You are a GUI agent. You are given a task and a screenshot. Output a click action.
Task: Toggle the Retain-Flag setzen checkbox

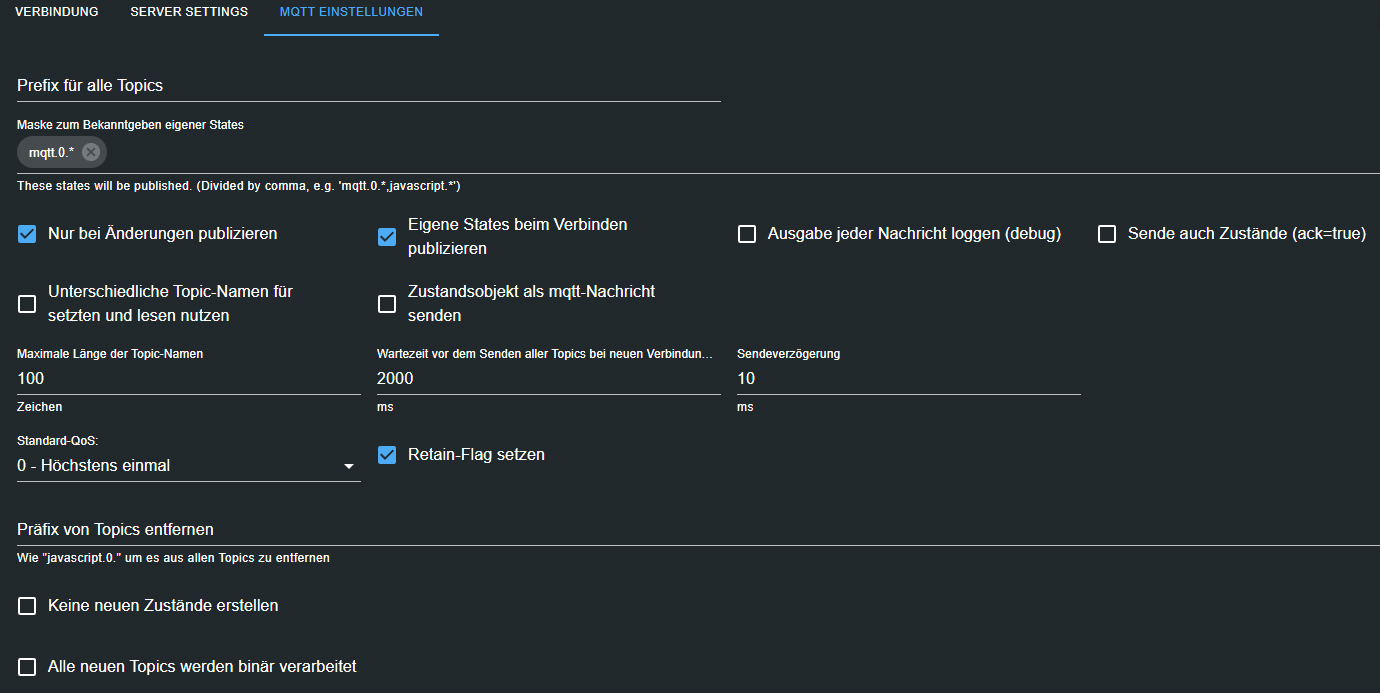click(x=387, y=455)
